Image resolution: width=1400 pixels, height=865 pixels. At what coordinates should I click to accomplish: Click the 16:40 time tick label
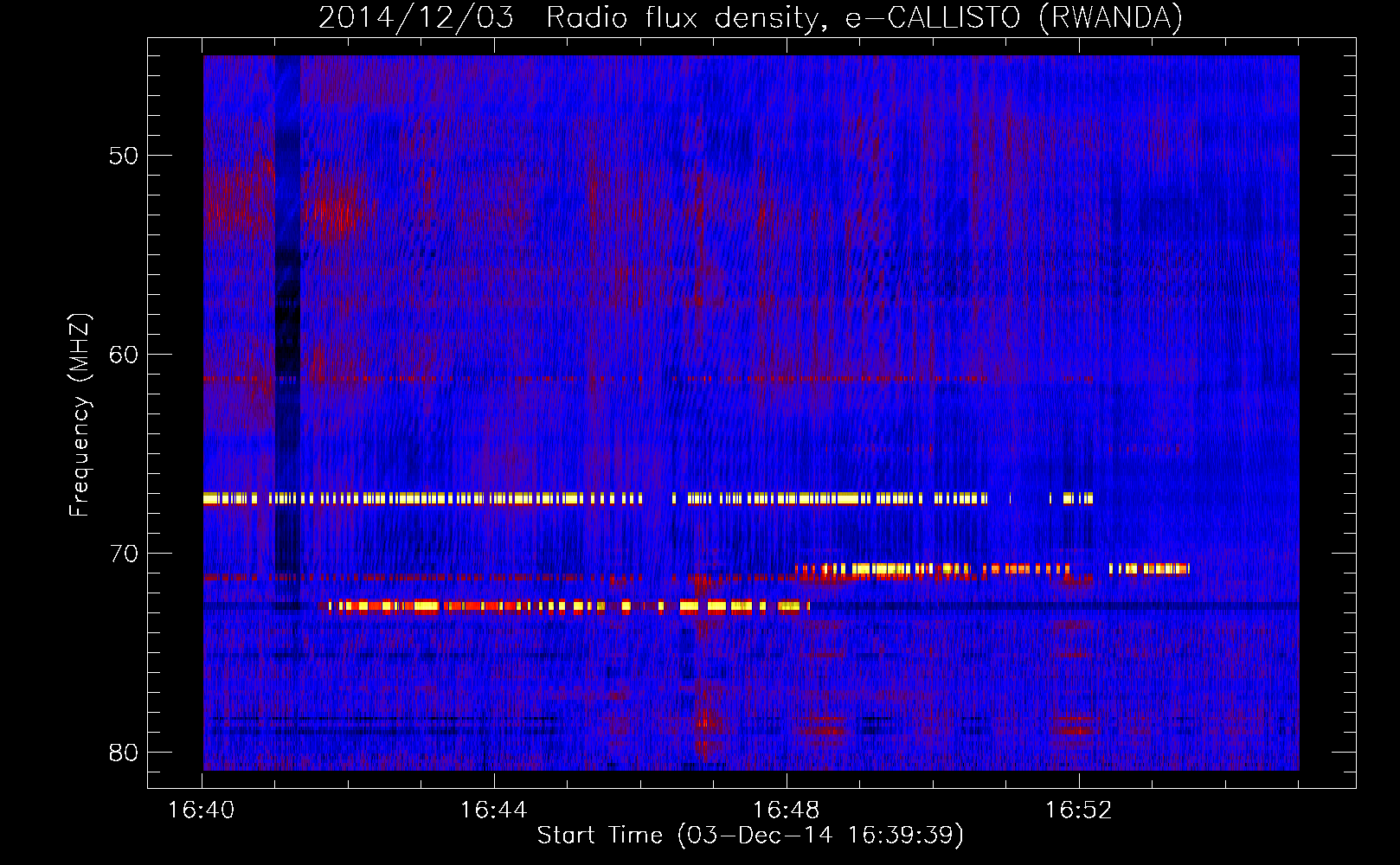(x=202, y=810)
